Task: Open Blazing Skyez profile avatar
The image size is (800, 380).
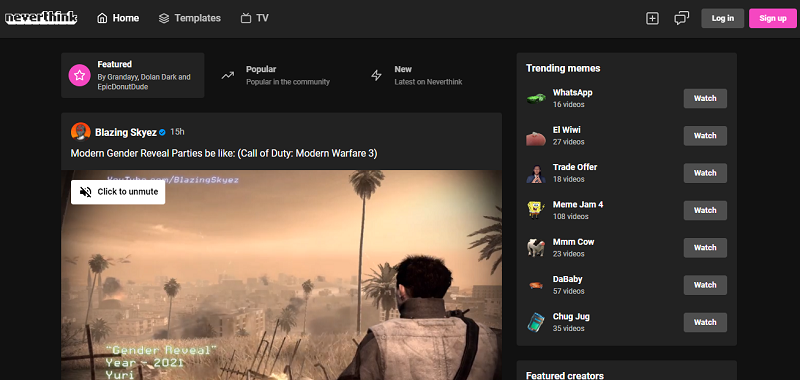Action: tap(81, 132)
